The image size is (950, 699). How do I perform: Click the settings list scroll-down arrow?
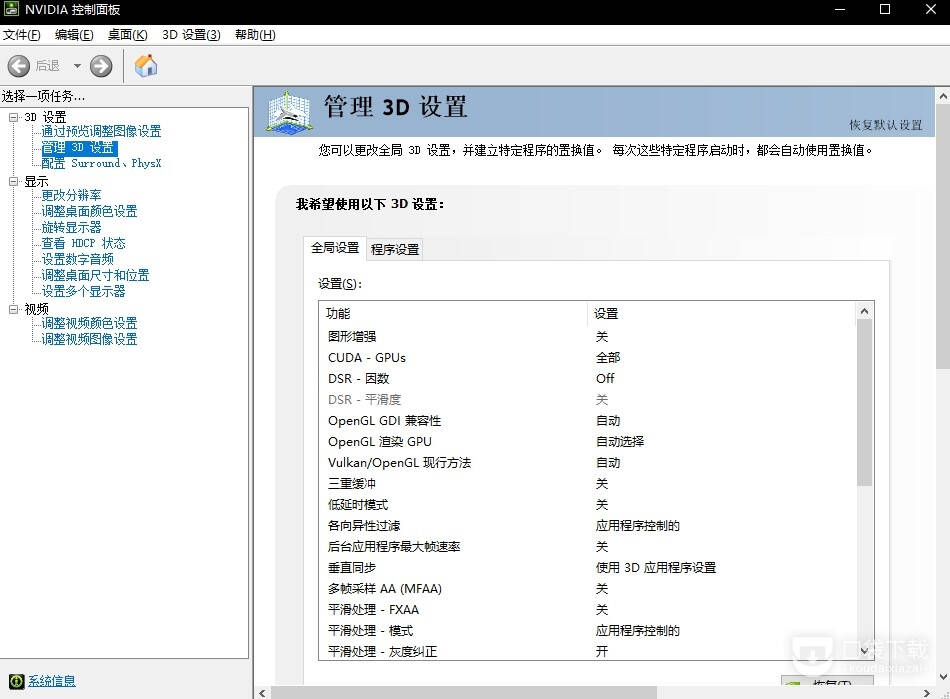tap(864, 650)
